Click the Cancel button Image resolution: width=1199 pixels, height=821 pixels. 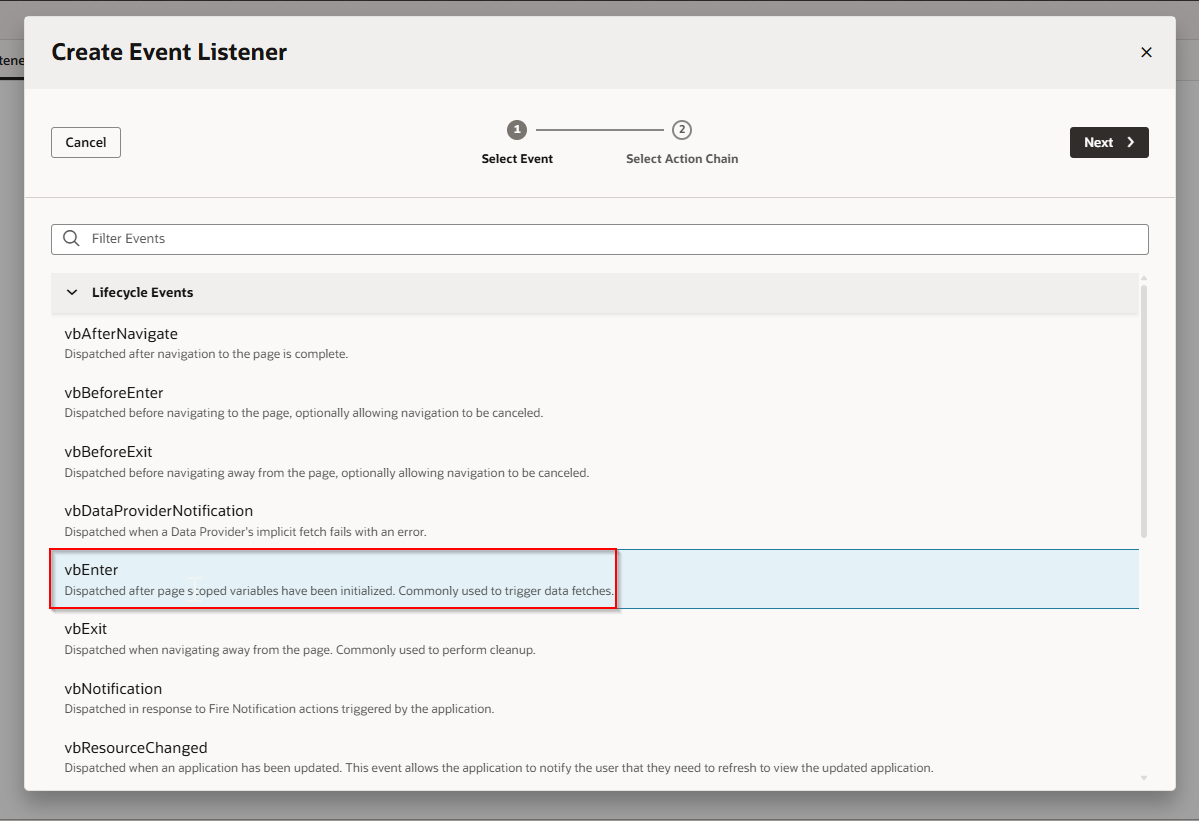(x=86, y=142)
